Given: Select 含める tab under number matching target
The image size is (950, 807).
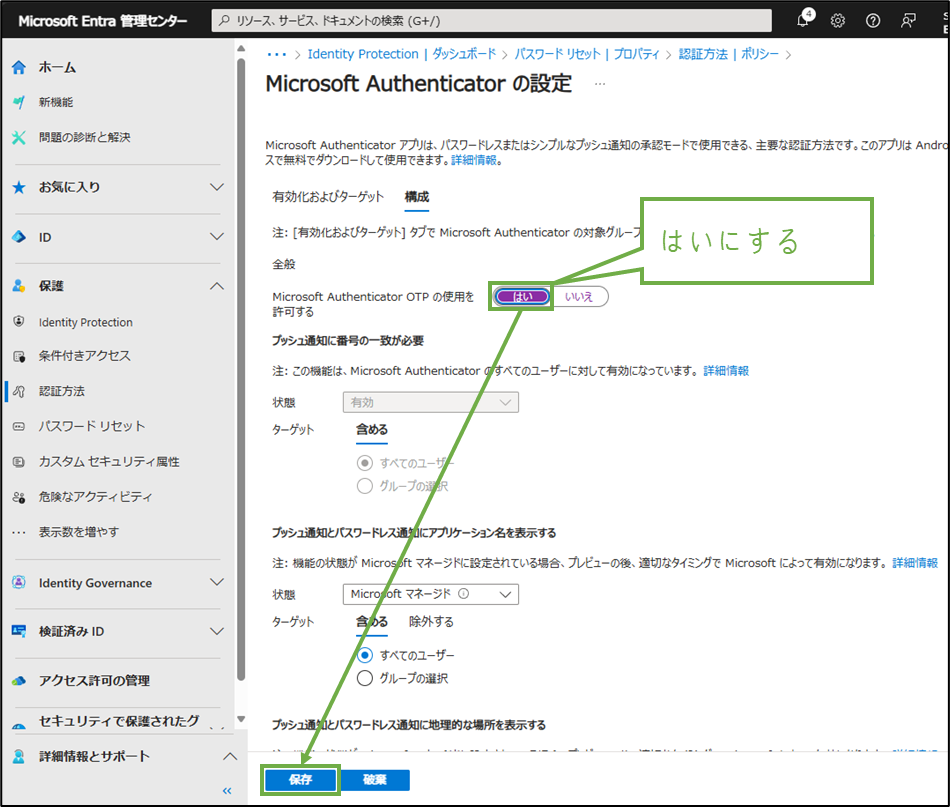Looking at the screenshot, I should point(371,430).
